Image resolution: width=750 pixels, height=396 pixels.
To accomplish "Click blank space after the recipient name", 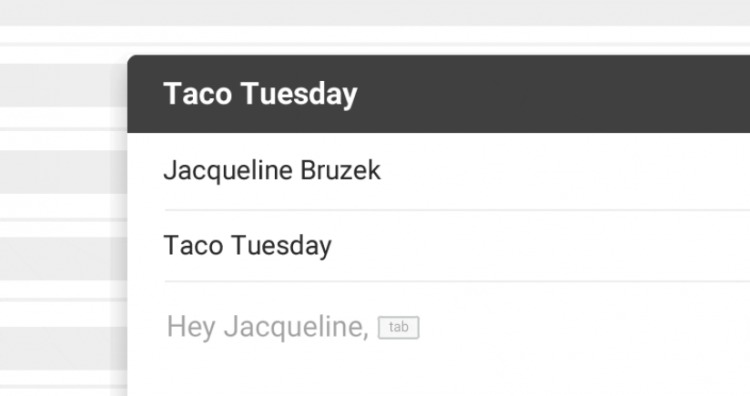I will [x=564, y=171].
